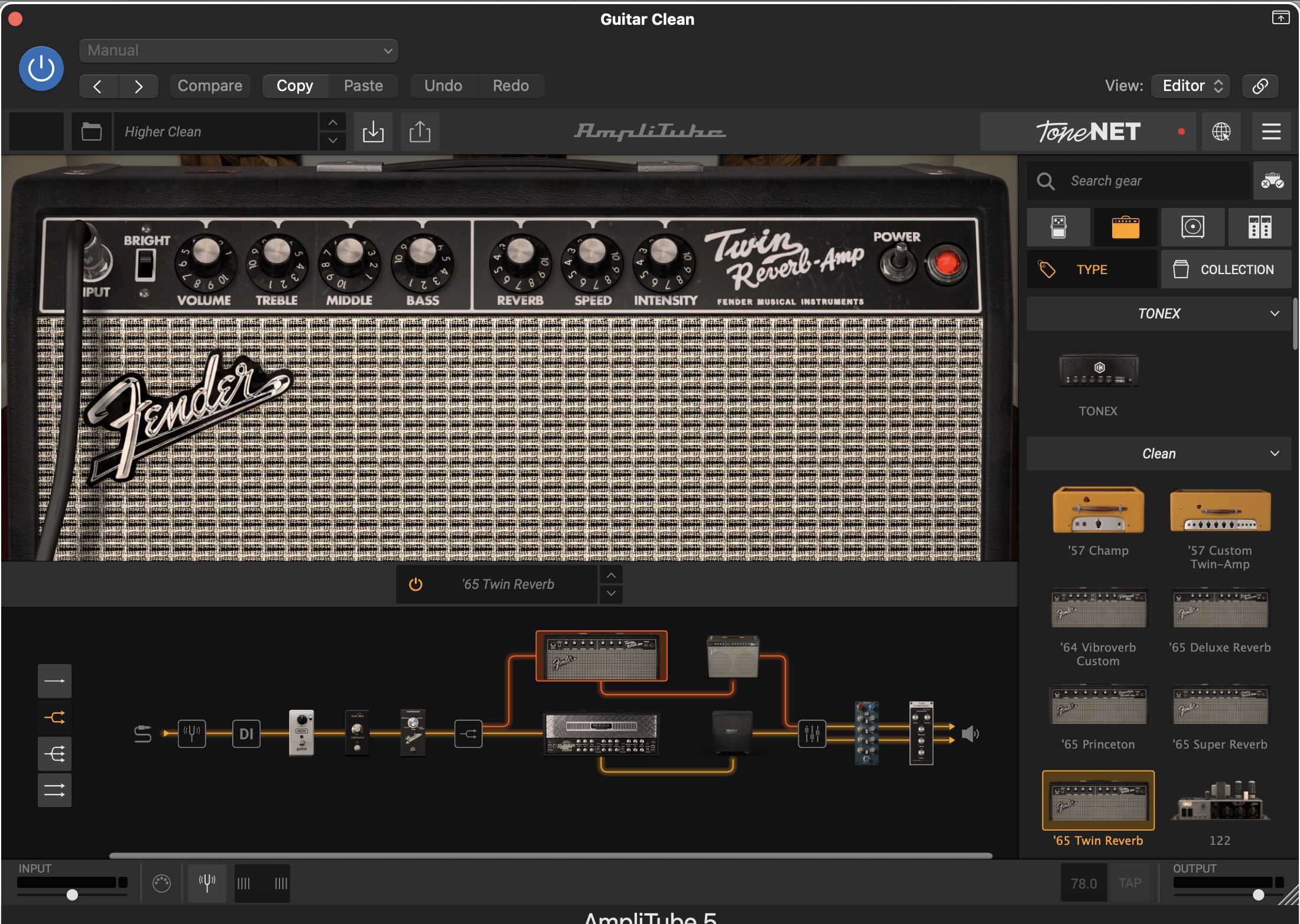1300x924 pixels.
Task: Click the Paste button
Action: (x=363, y=86)
